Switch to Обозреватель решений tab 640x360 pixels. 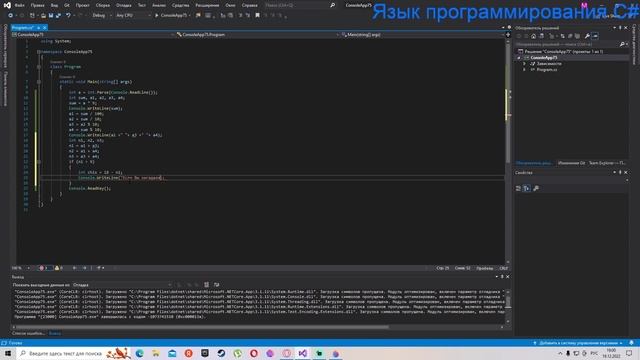(533, 163)
